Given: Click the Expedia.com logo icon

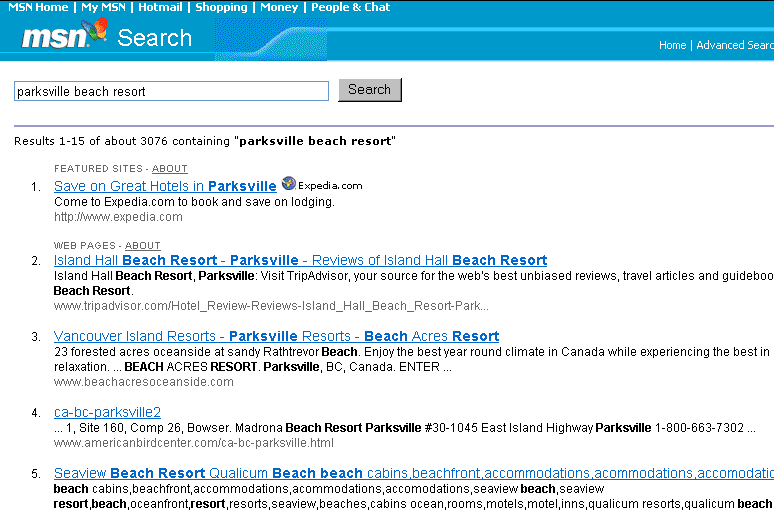Looking at the screenshot, I should click(289, 184).
